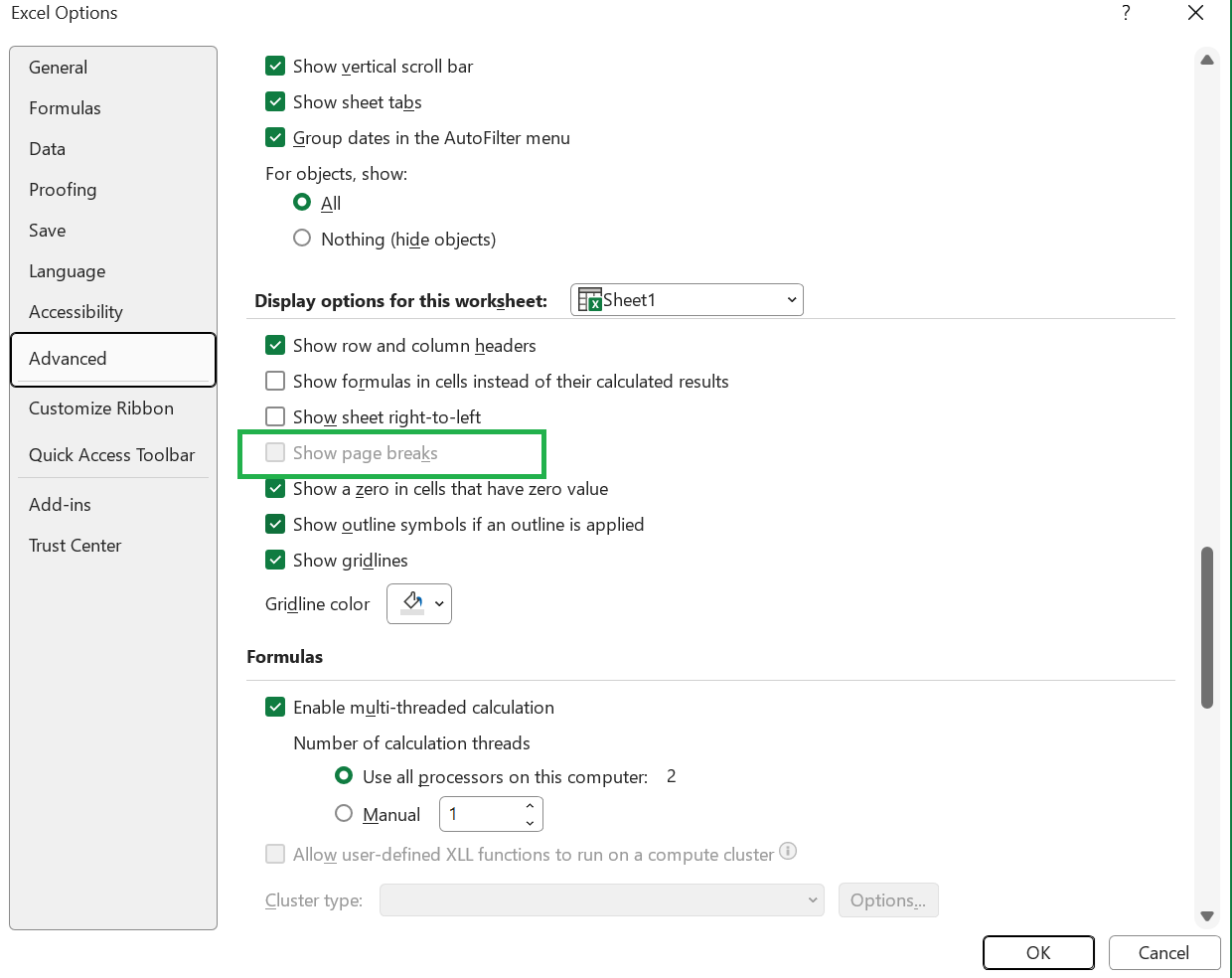Viewport: 1232px width, 978px height.
Task: Uncheck Show row and column headers
Action: 275,346
